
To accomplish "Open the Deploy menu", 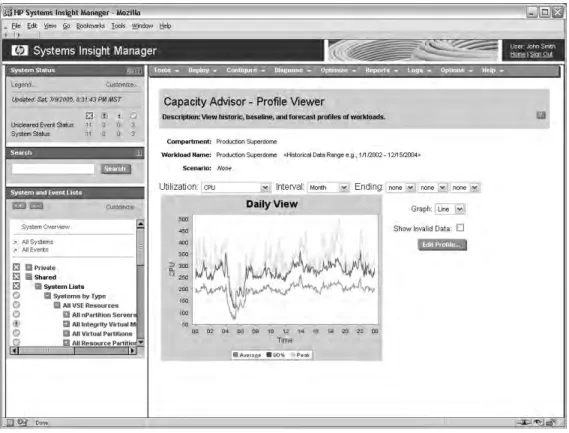I will tap(202, 70).
